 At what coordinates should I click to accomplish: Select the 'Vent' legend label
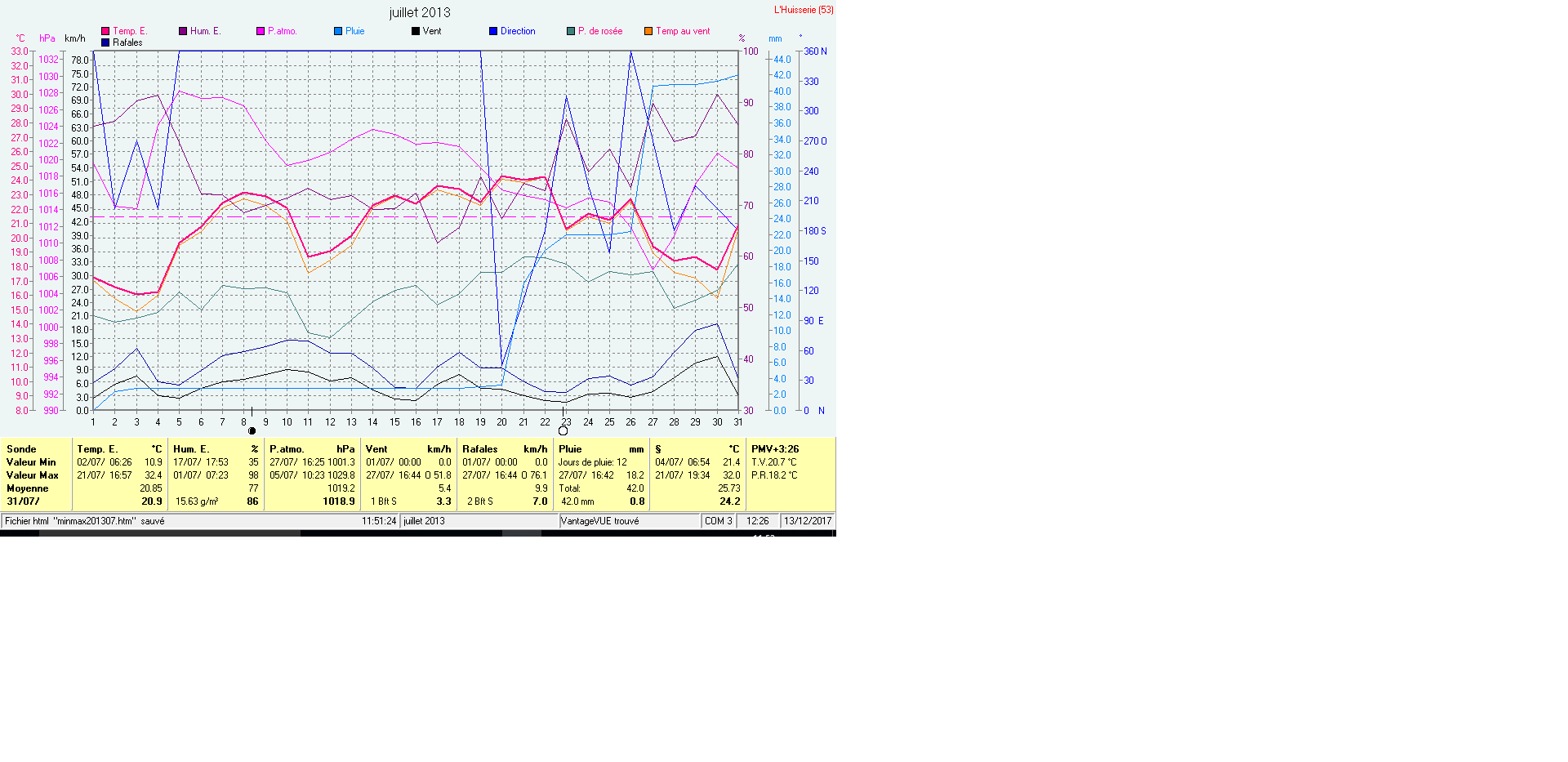[x=432, y=31]
